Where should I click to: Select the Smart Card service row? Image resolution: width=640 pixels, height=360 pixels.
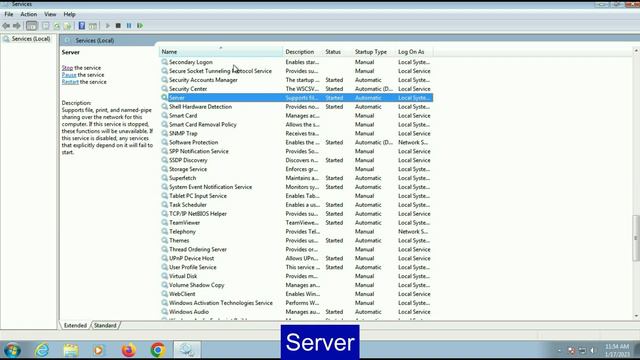pos(296,116)
